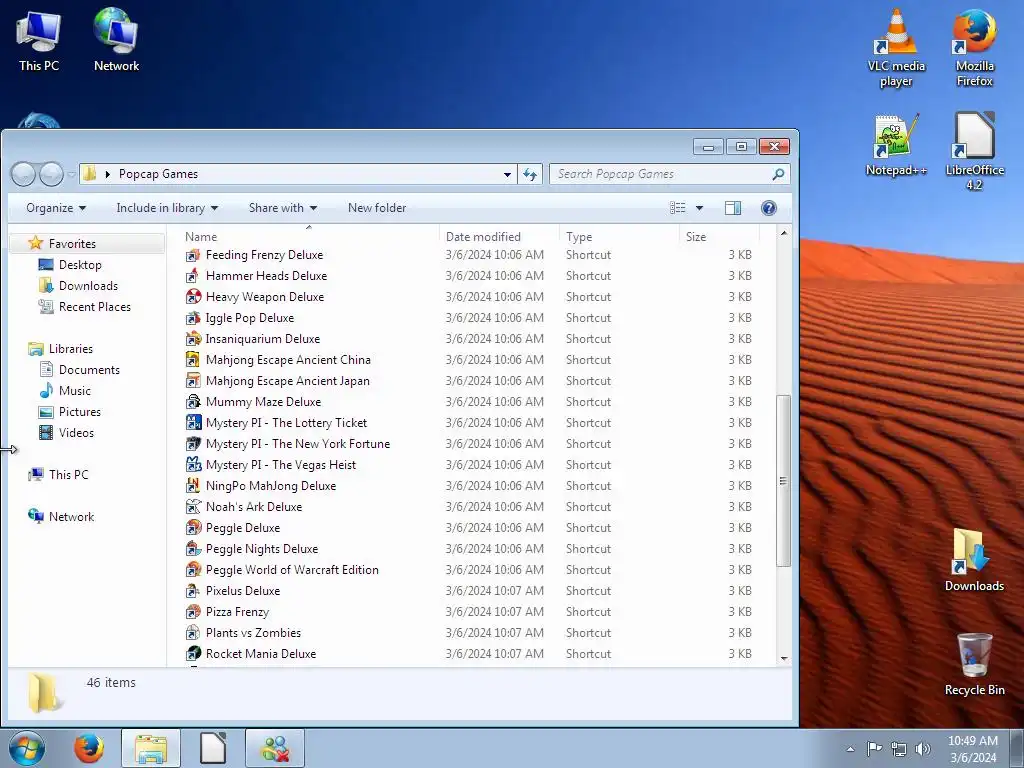Open Firefox from the taskbar

[89, 748]
